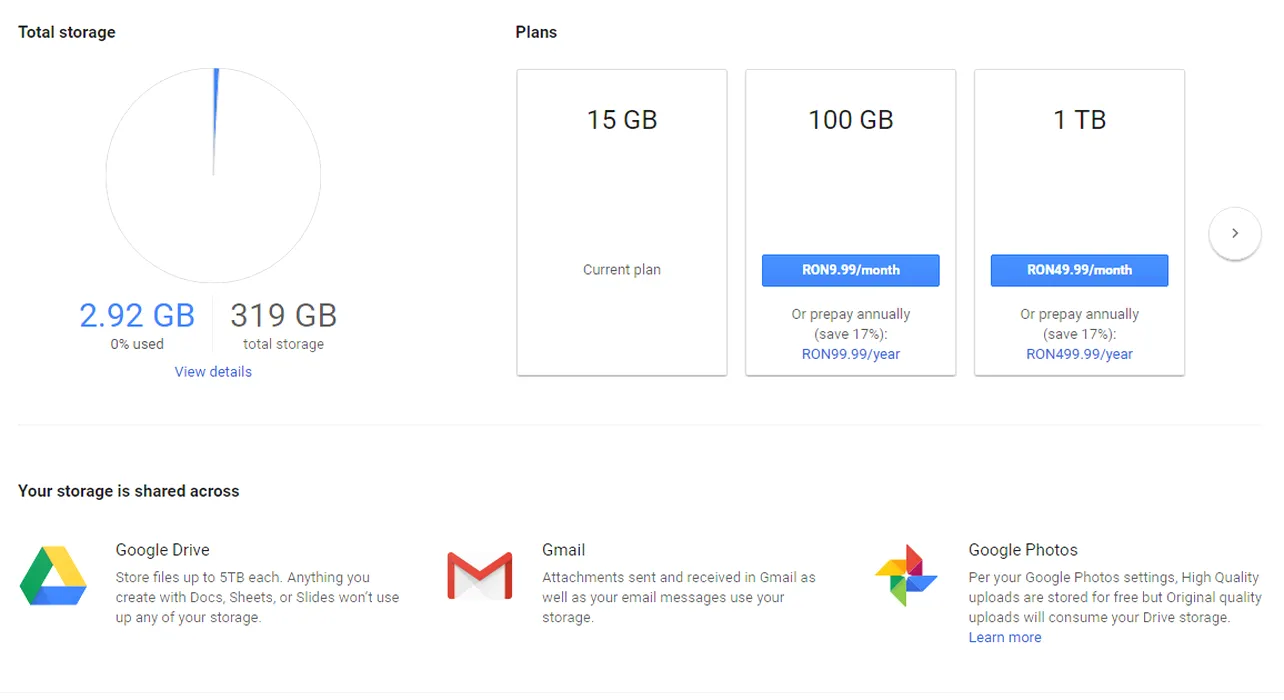The image size is (1284, 700).
Task: Open Learn more about Google Photos storage
Action: [1004, 637]
